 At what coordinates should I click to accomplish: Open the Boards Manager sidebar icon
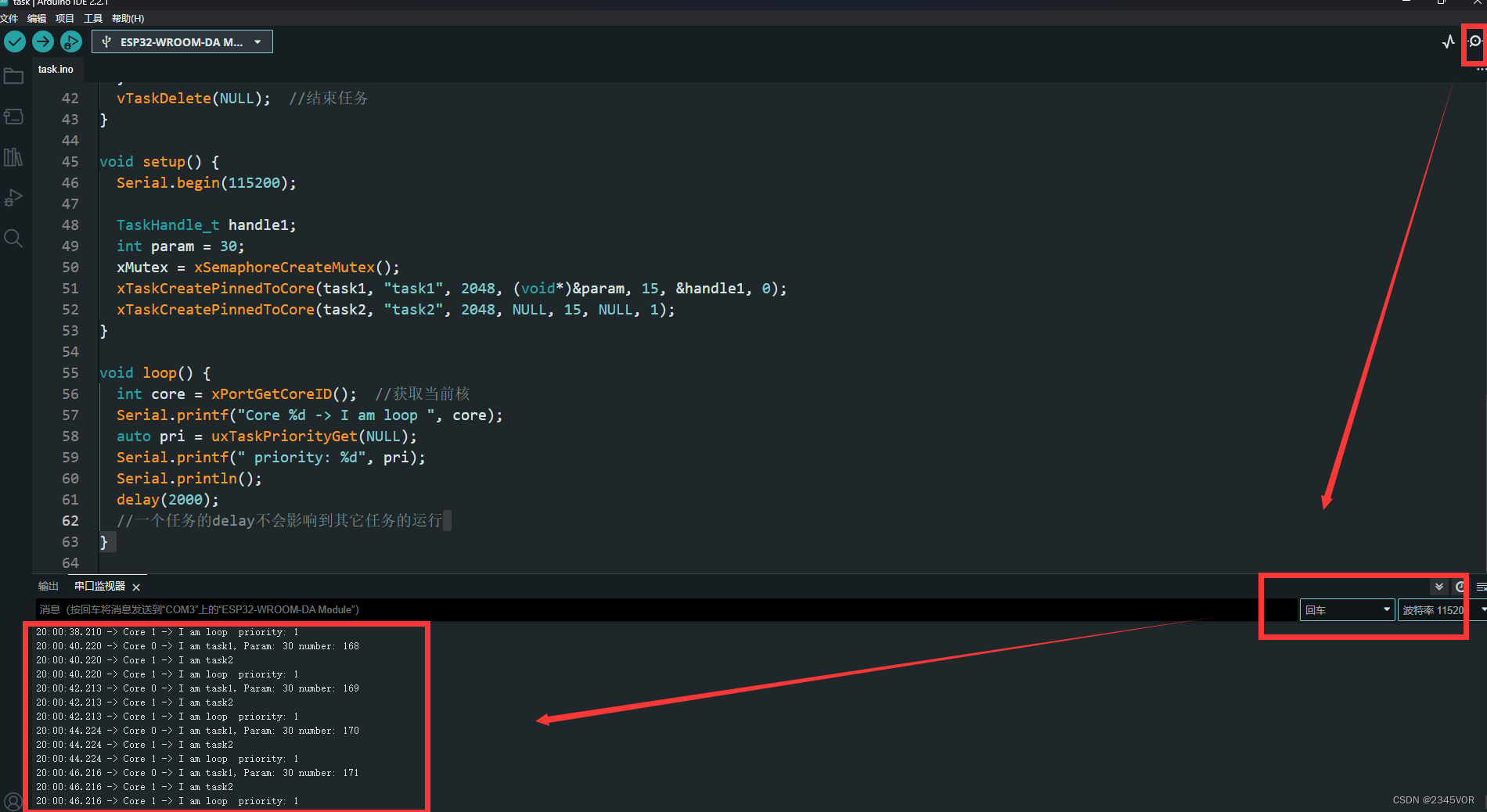click(x=13, y=117)
